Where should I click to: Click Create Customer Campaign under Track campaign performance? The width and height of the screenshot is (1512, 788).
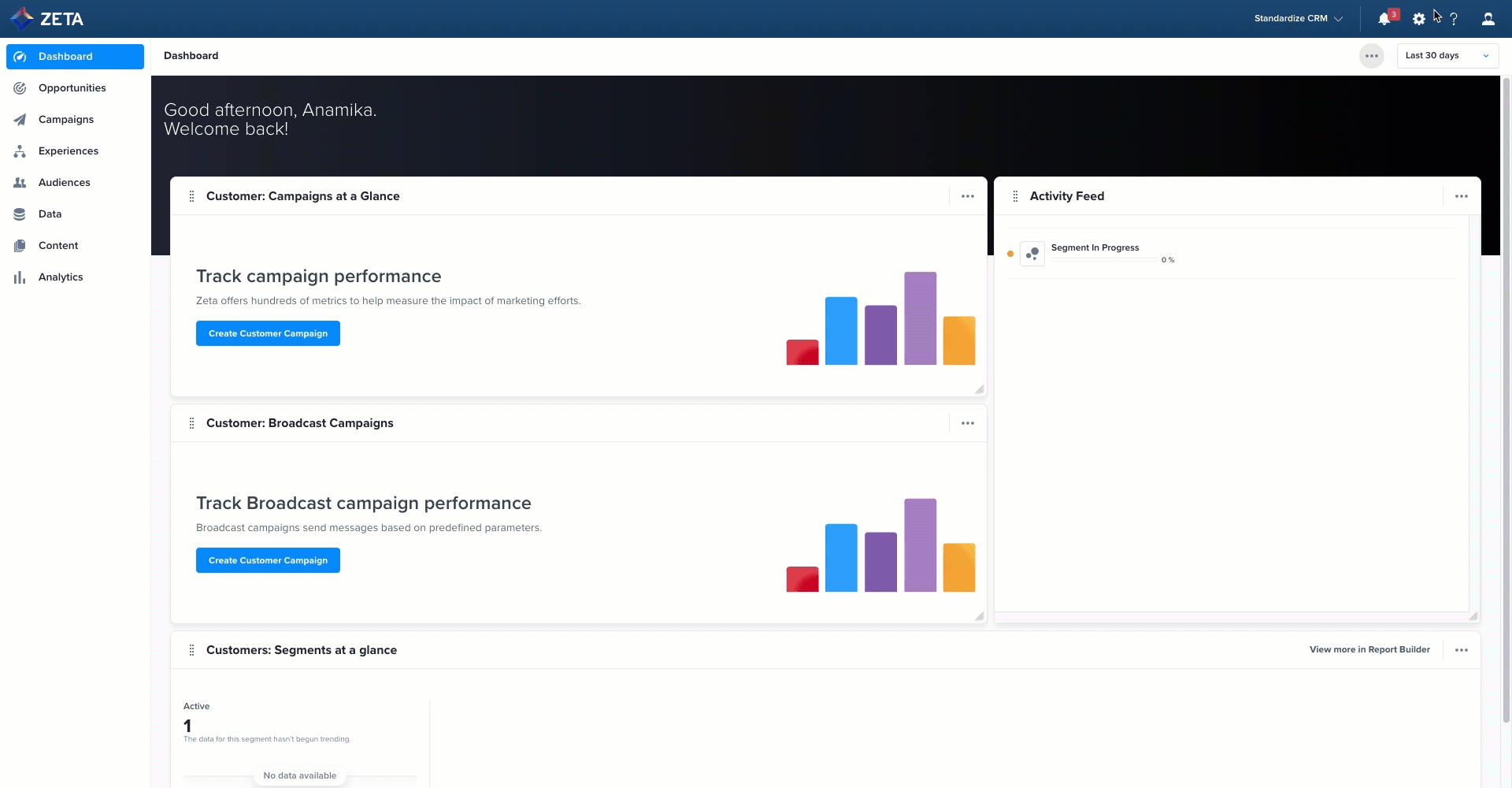(268, 333)
